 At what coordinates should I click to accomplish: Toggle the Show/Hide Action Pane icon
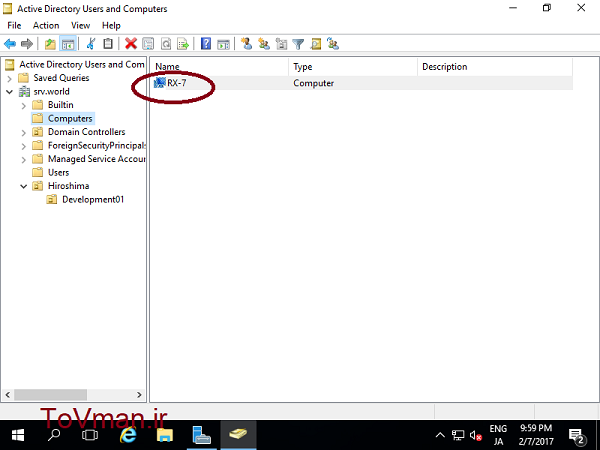(x=223, y=44)
